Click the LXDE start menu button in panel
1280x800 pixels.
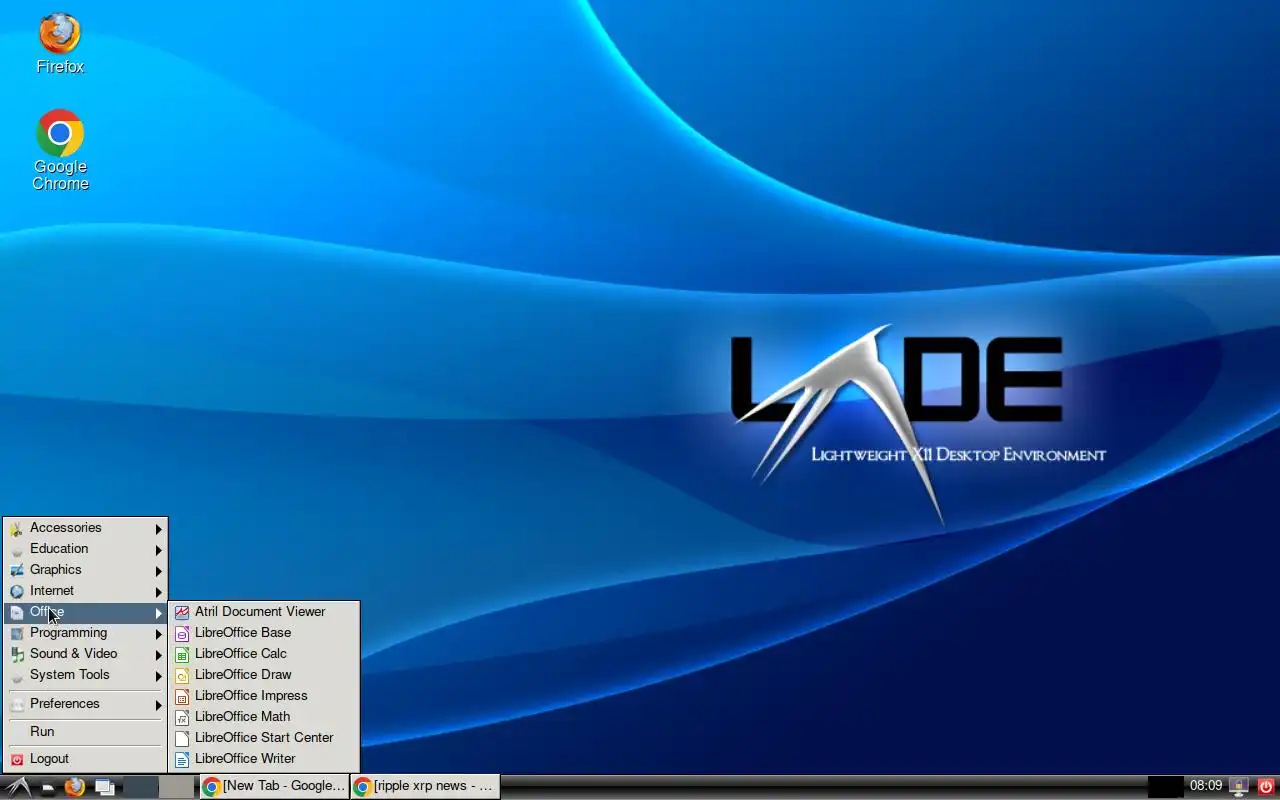point(18,787)
